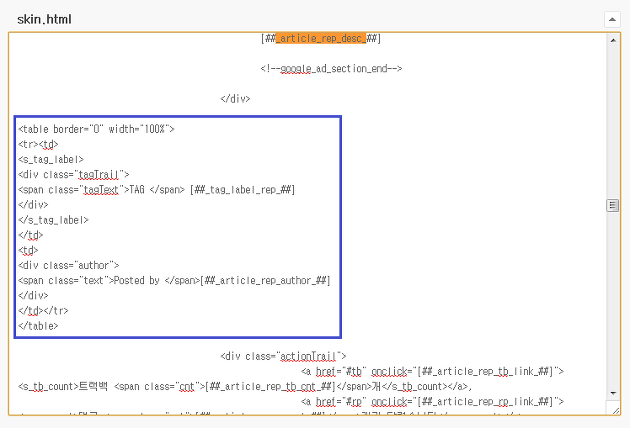The height and width of the screenshot is (428, 630).
Task: Click the scrollbar down arrow in the editor
Action: pos(613,393)
